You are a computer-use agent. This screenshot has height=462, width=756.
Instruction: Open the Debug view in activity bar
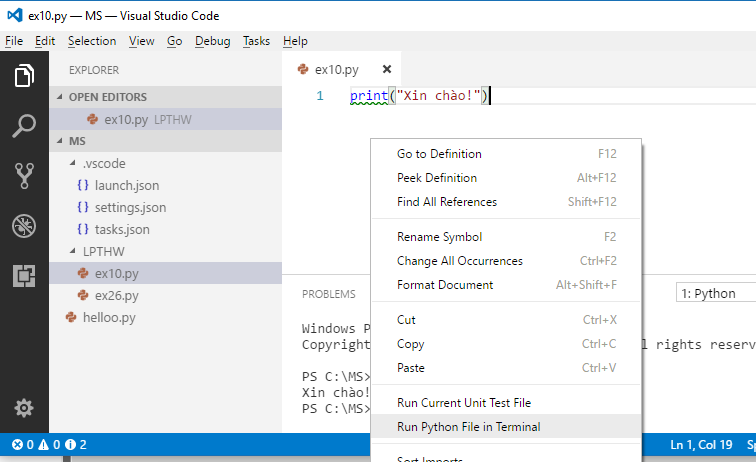[x=24, y=226]
